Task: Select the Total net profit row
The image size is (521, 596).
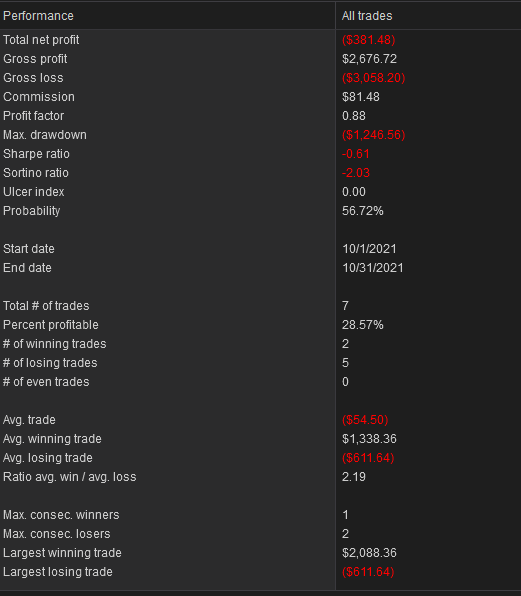Action: tap(260, 40)
